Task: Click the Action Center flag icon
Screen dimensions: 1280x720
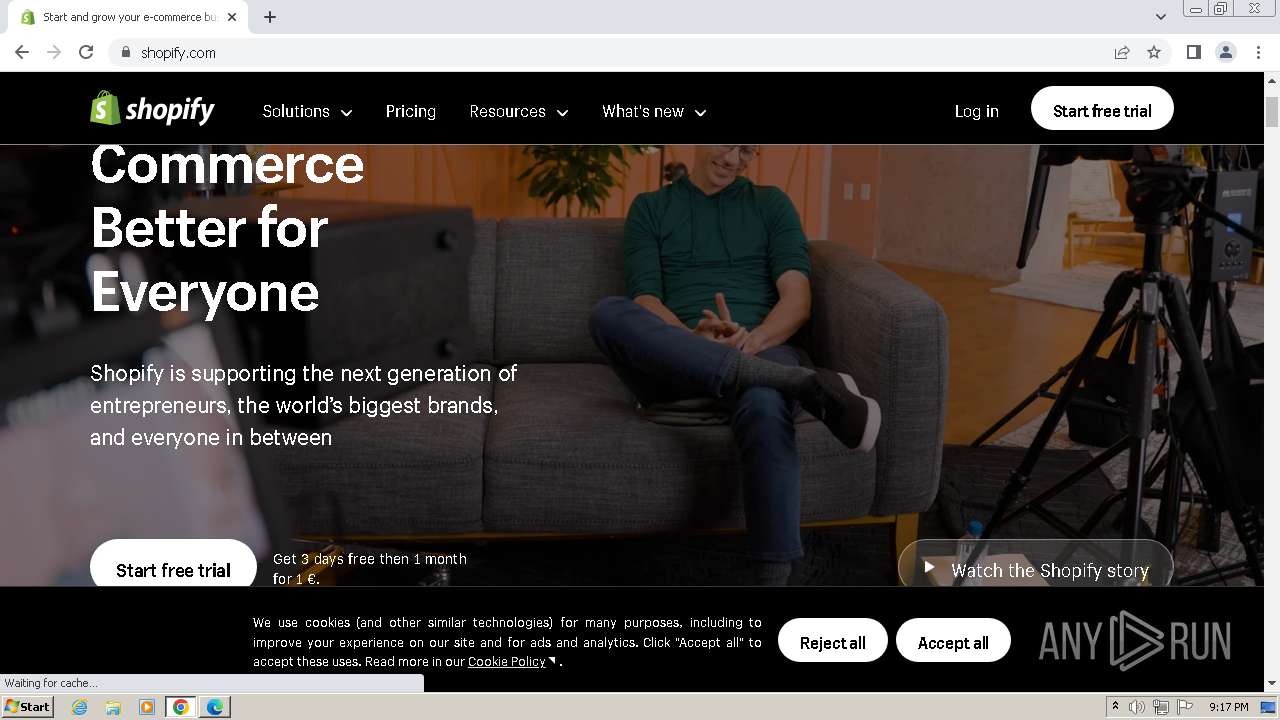Action: (x=1185, y=707)
